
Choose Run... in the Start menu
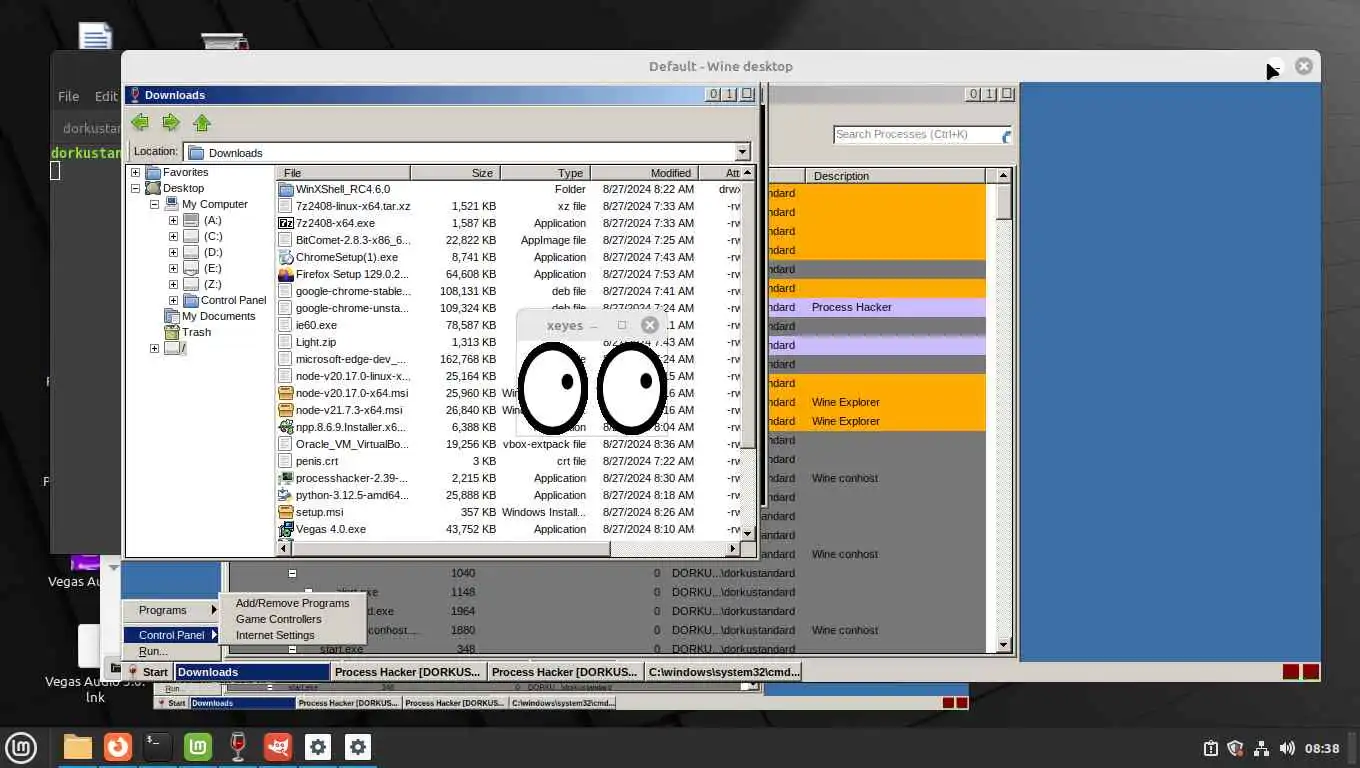click(x=153, y=651)
